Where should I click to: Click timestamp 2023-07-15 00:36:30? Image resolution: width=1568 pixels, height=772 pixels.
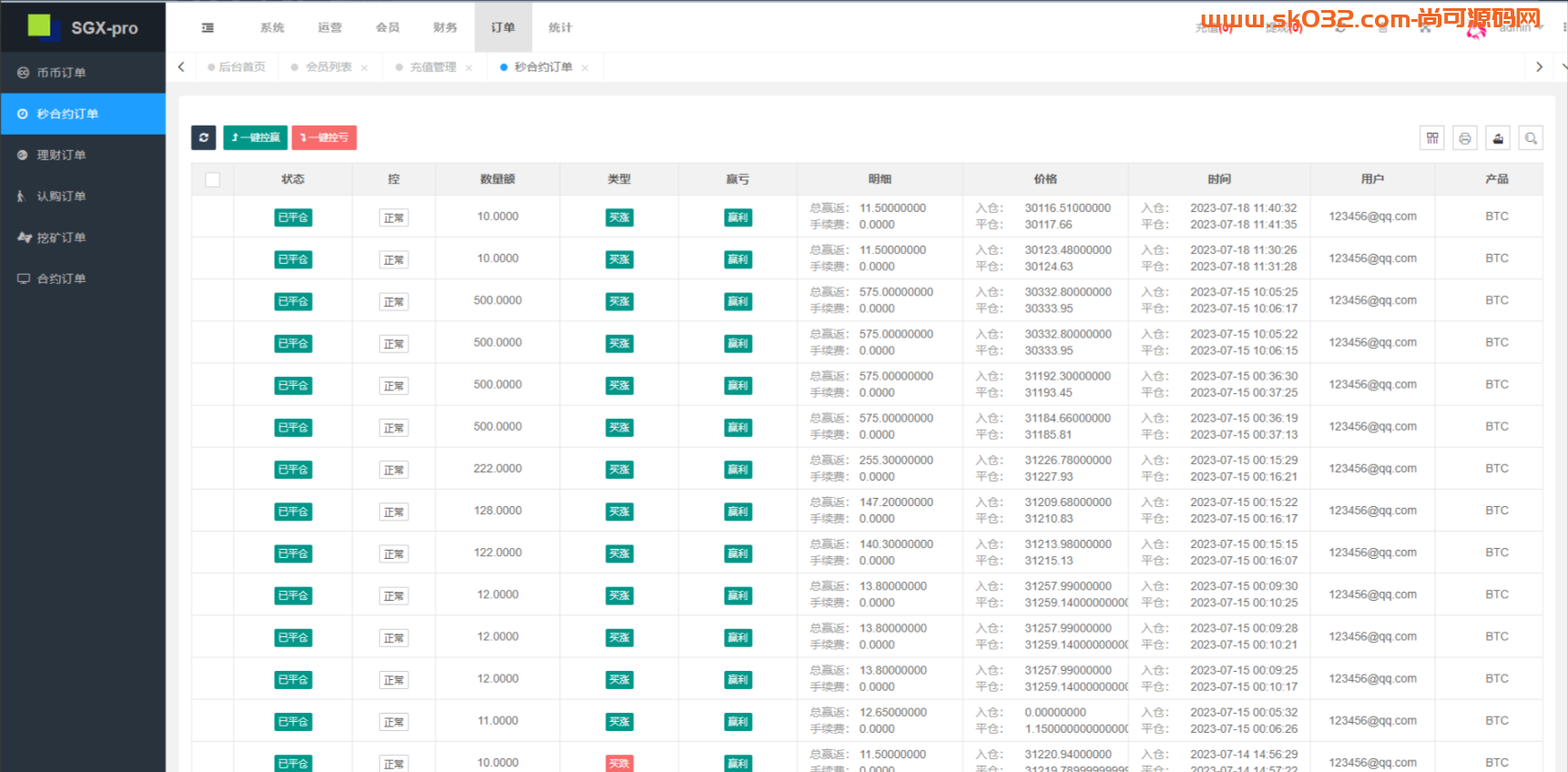coord(1244,376)
